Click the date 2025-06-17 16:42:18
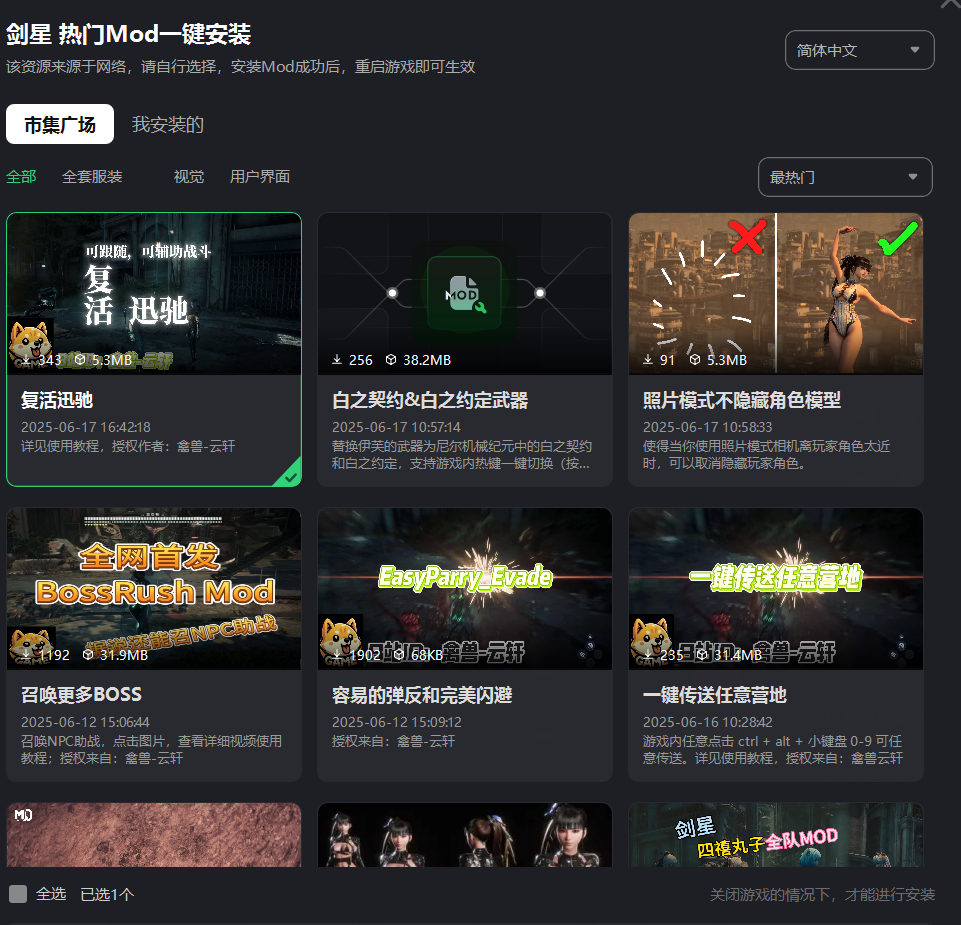 pyautogui.click(x=86, y=427)
